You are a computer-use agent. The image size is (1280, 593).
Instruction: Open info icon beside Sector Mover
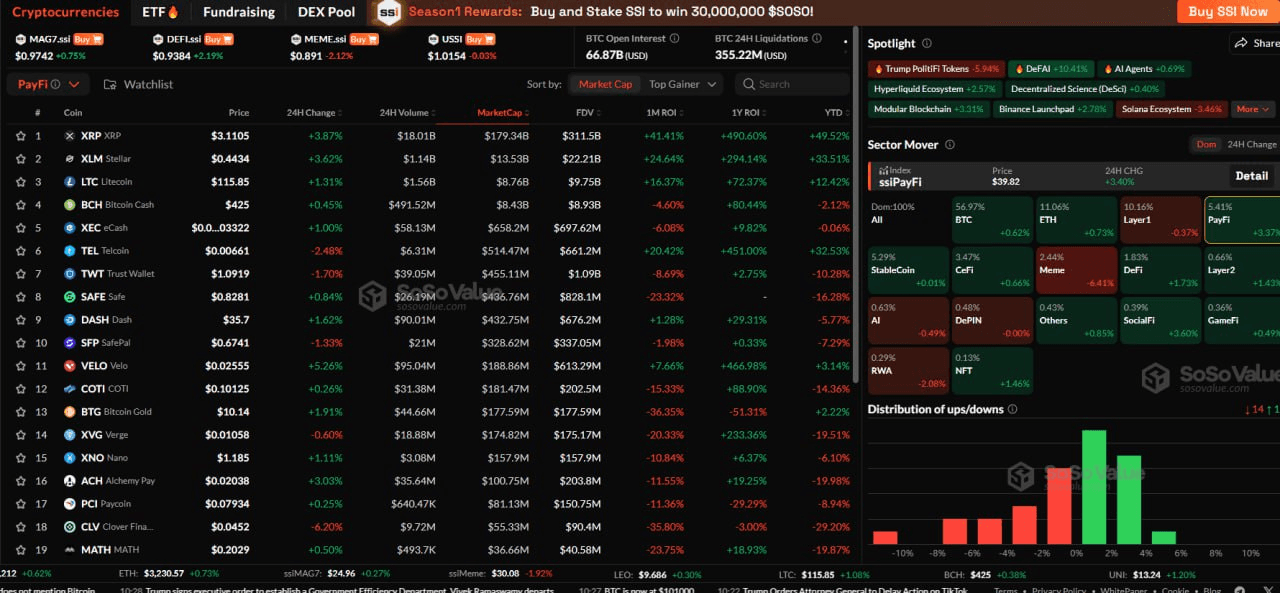(949, 145)
